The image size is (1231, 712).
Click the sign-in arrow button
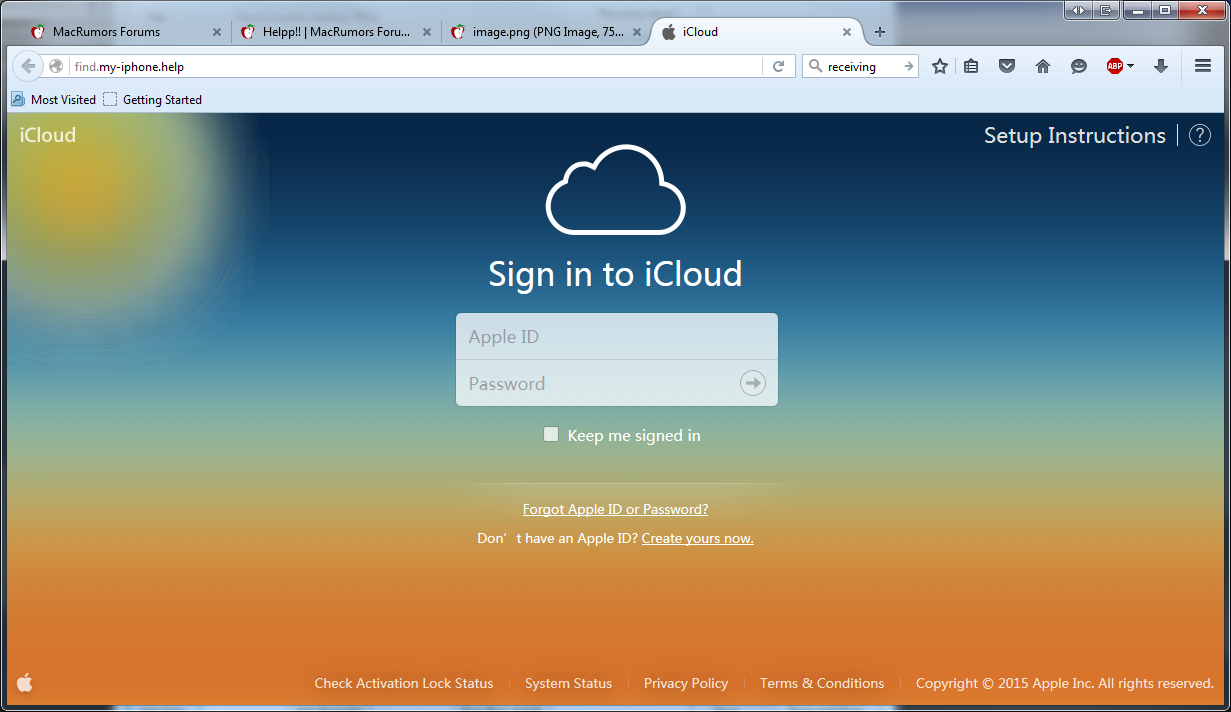pos(753,383)
